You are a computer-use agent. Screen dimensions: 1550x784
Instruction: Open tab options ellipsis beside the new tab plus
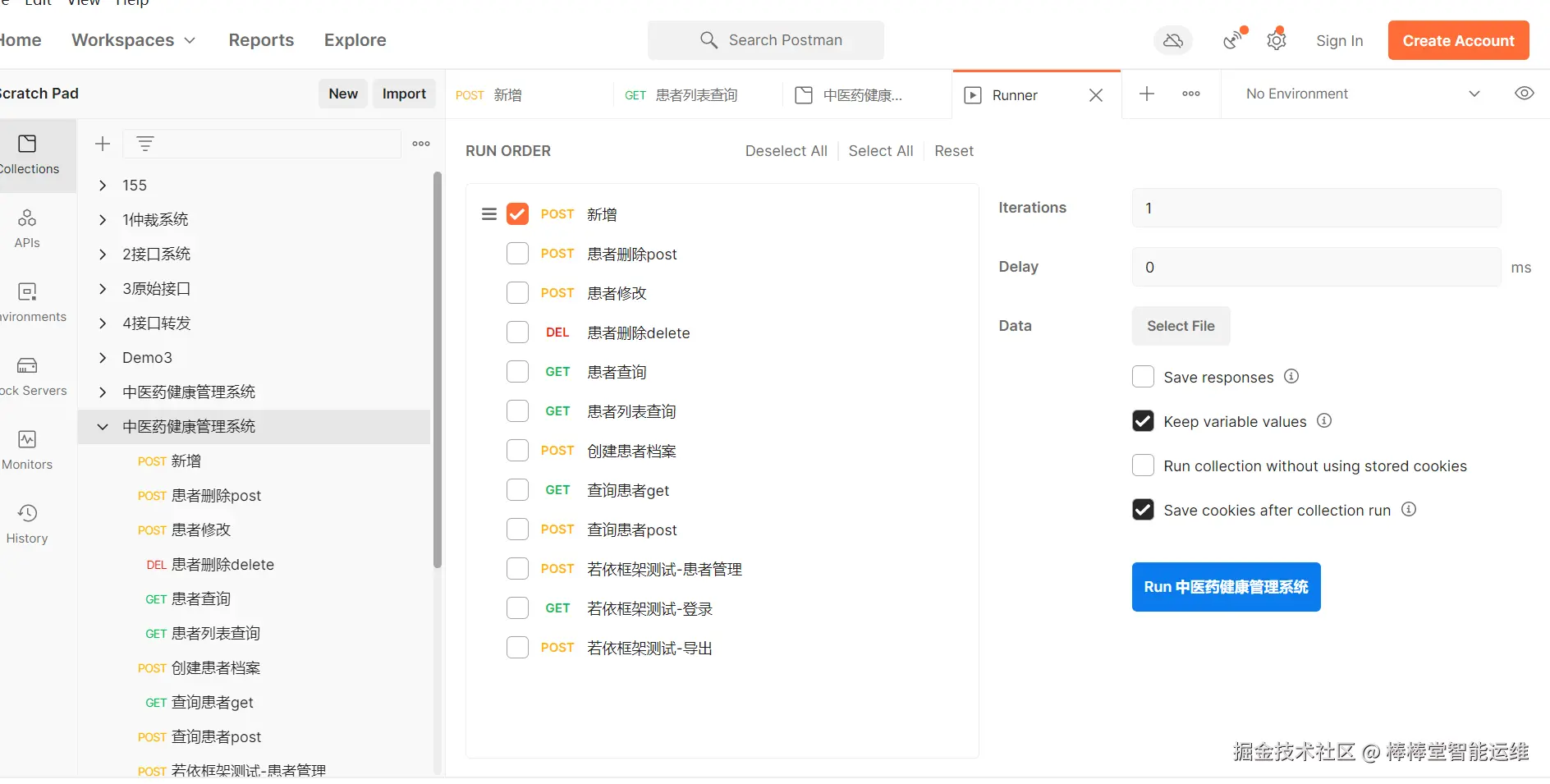coord(1191,94)
